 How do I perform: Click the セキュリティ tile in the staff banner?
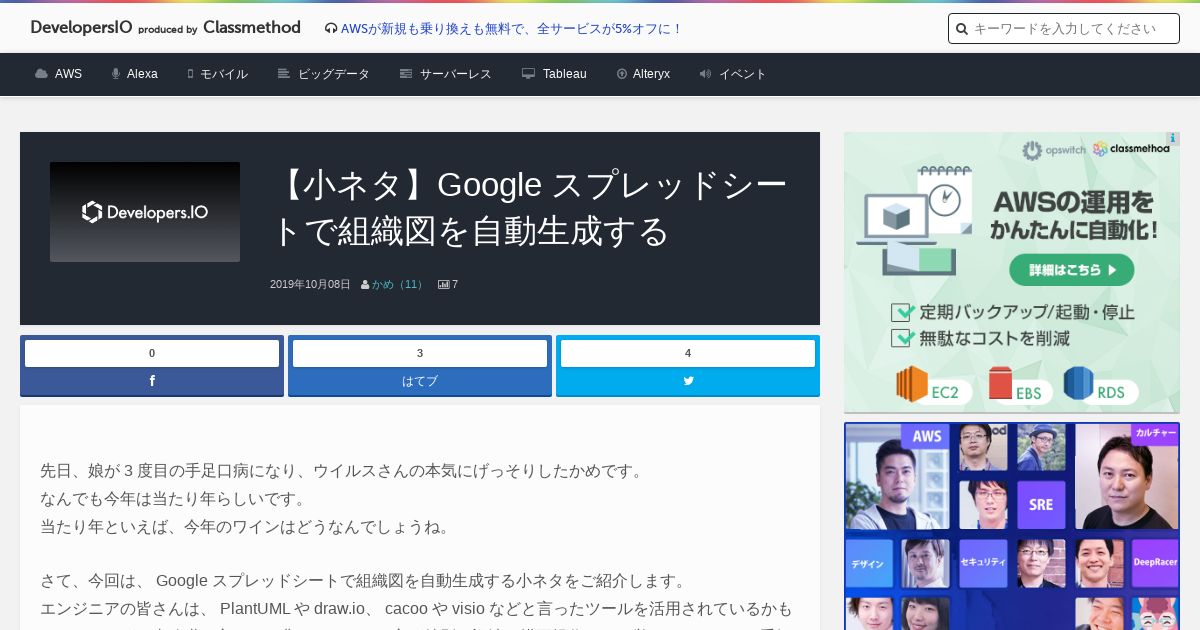pos(983,562)
